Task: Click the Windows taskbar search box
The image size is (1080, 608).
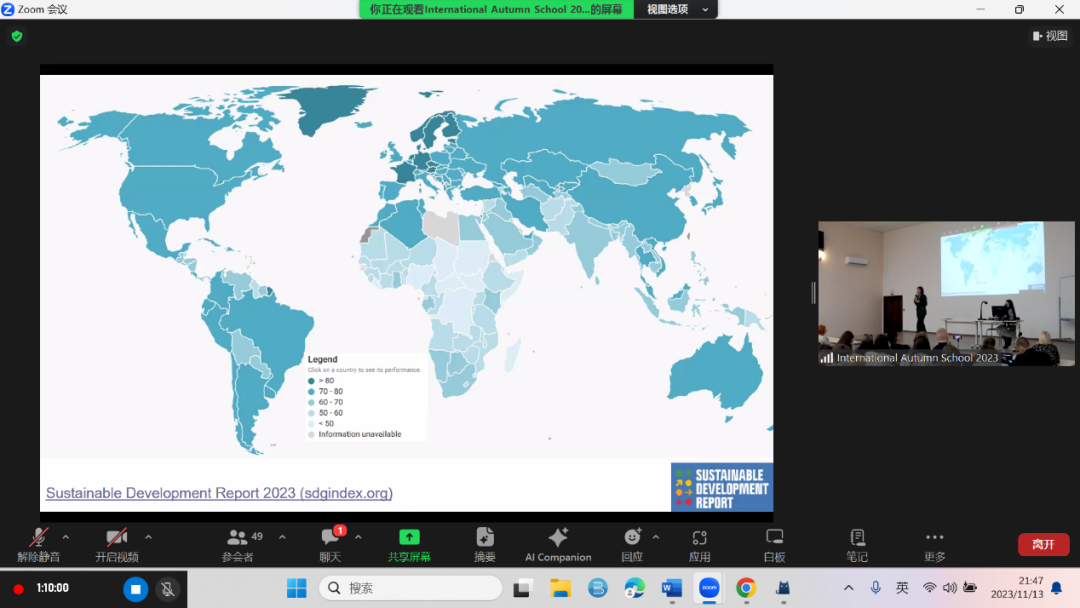Action: [x=410, y=588]
